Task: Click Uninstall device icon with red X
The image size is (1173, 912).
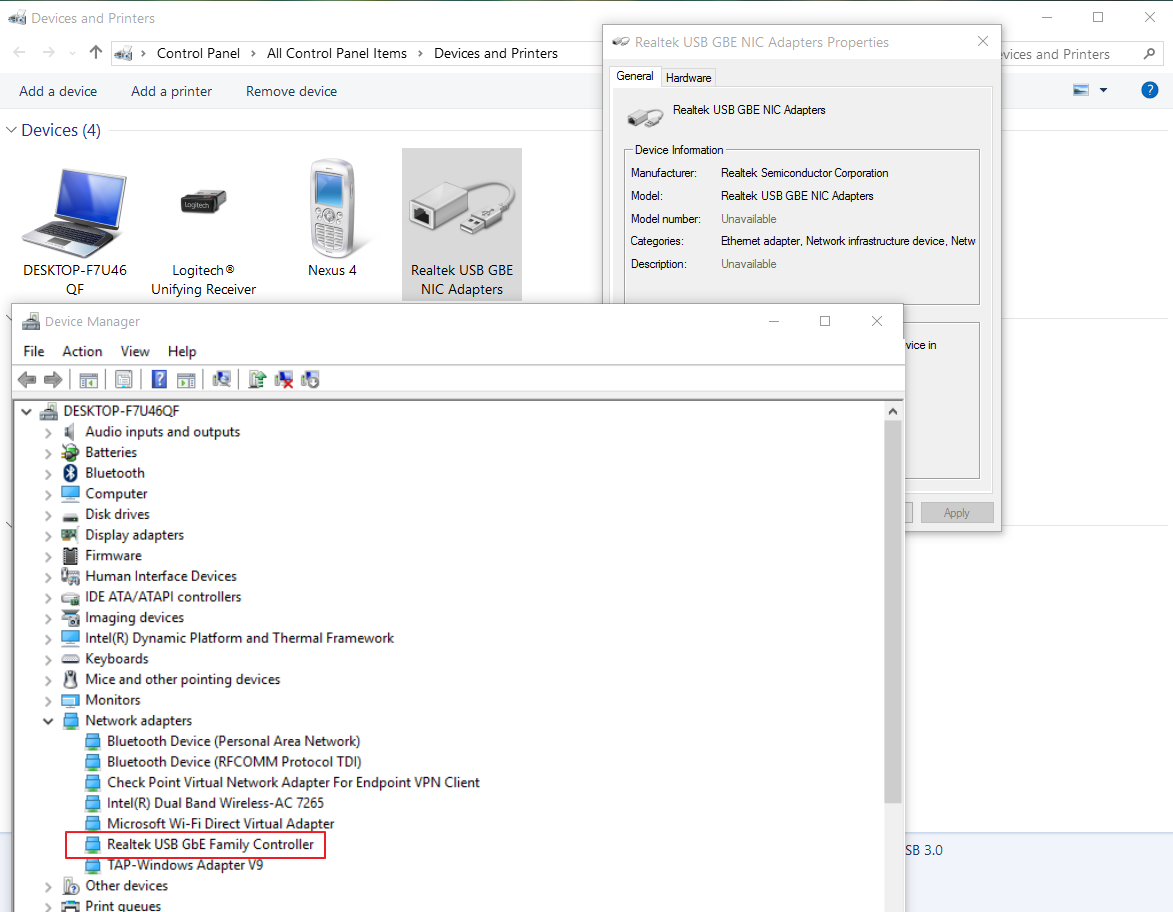Action: pyautogui.click(x=284, y=379)
